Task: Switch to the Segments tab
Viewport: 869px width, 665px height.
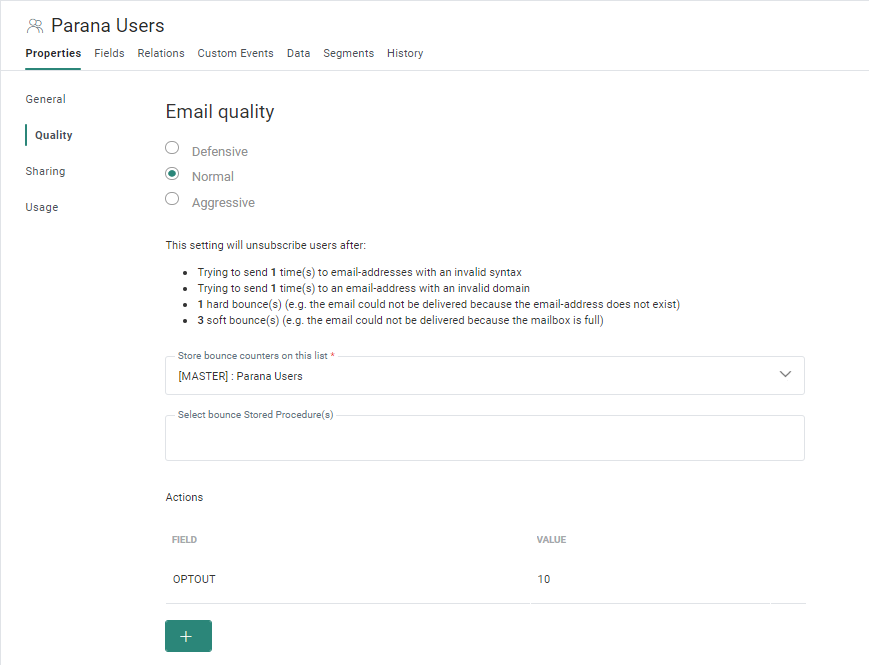Action: [x=348, y=53]
